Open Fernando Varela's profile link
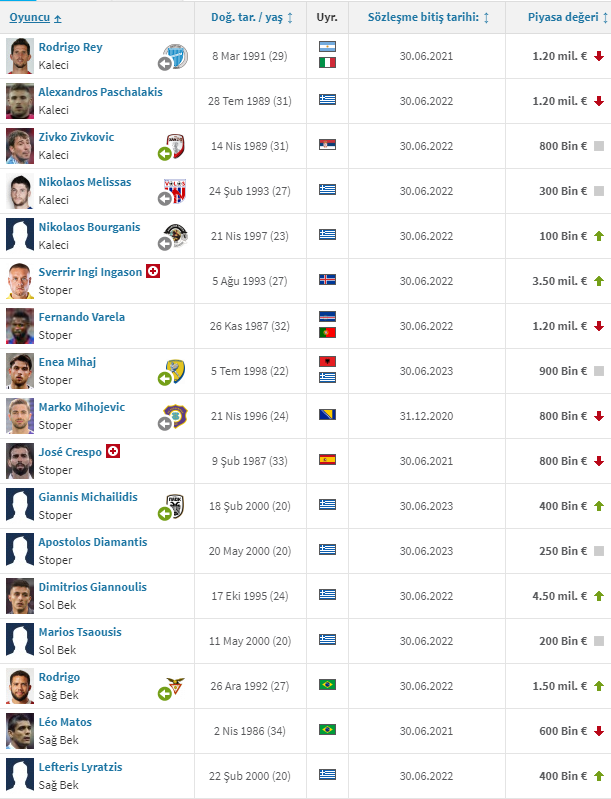The width and height of the screenshot is (611, 799). [x=82, y=316]
